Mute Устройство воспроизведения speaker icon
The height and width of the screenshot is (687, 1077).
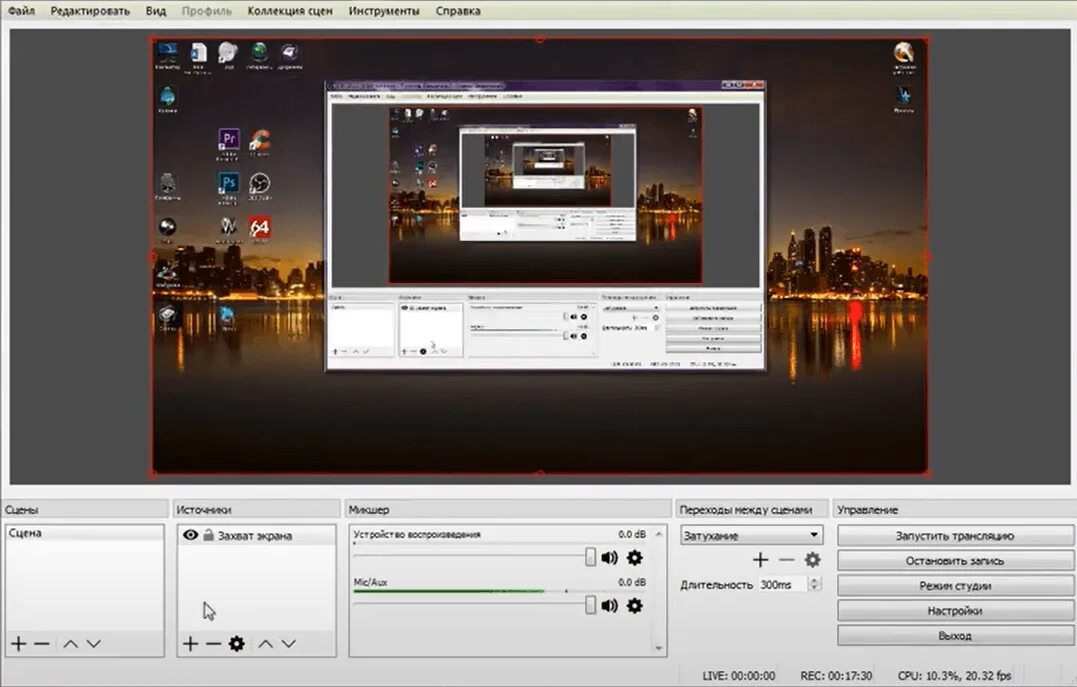coord(609,557)
